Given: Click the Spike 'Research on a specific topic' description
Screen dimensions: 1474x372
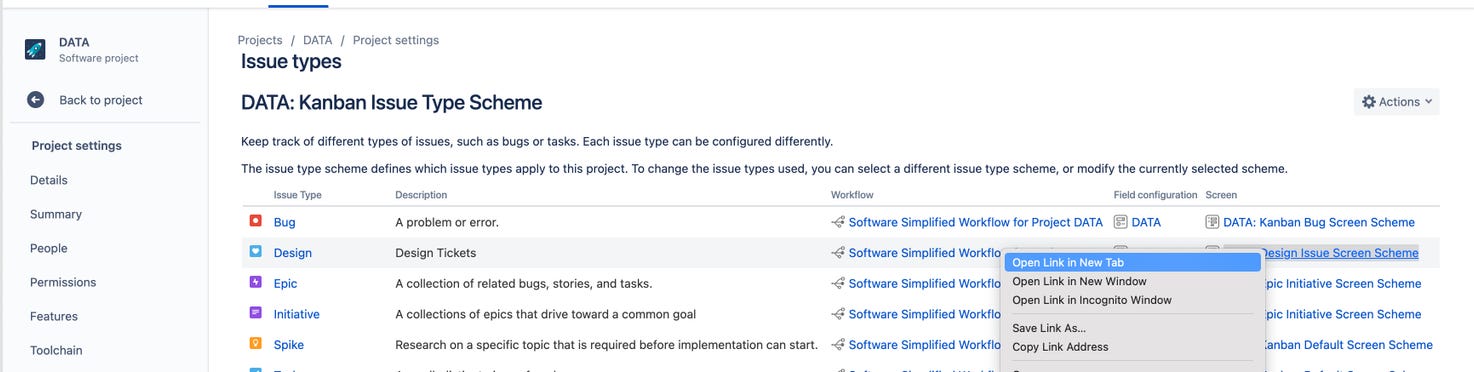Looking at the screenshot, I should 607,345.
